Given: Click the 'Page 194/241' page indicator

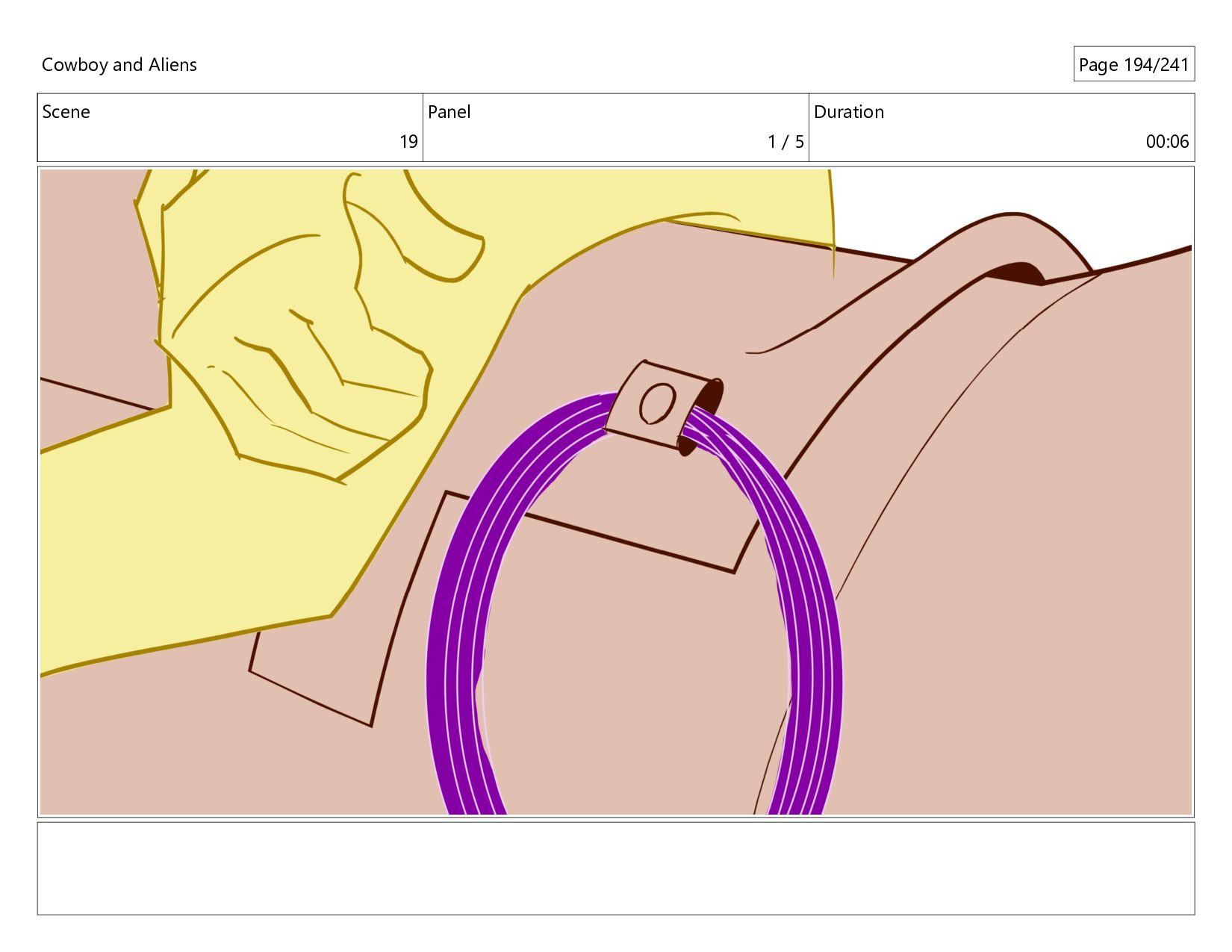Looking at the screenshot, I should pos(1133,65).
